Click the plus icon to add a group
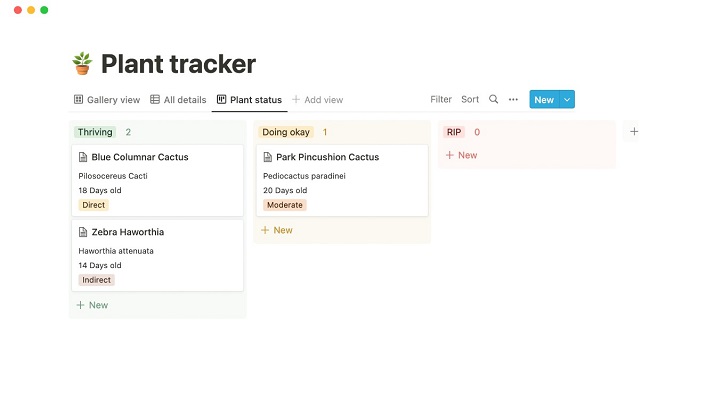 [633, 131]
